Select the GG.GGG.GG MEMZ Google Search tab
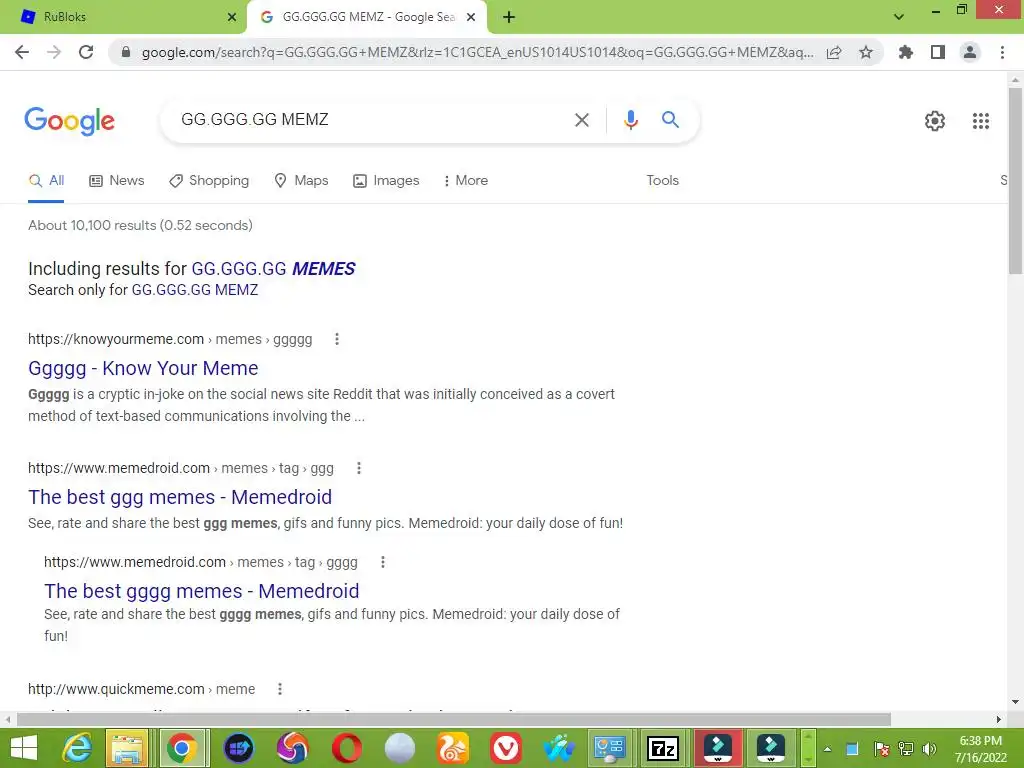Viewport: 1024px width, 768px height. tap(367, 17)
